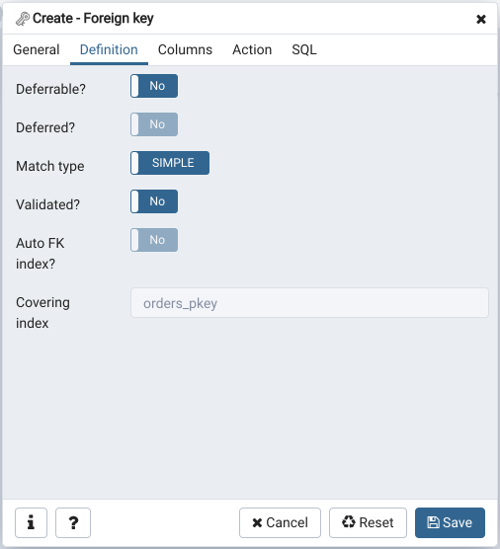Viewport: 500px width, 549px height.
Task: Toggle the Auto FK index? switch
Action: [x=154, y=240]
